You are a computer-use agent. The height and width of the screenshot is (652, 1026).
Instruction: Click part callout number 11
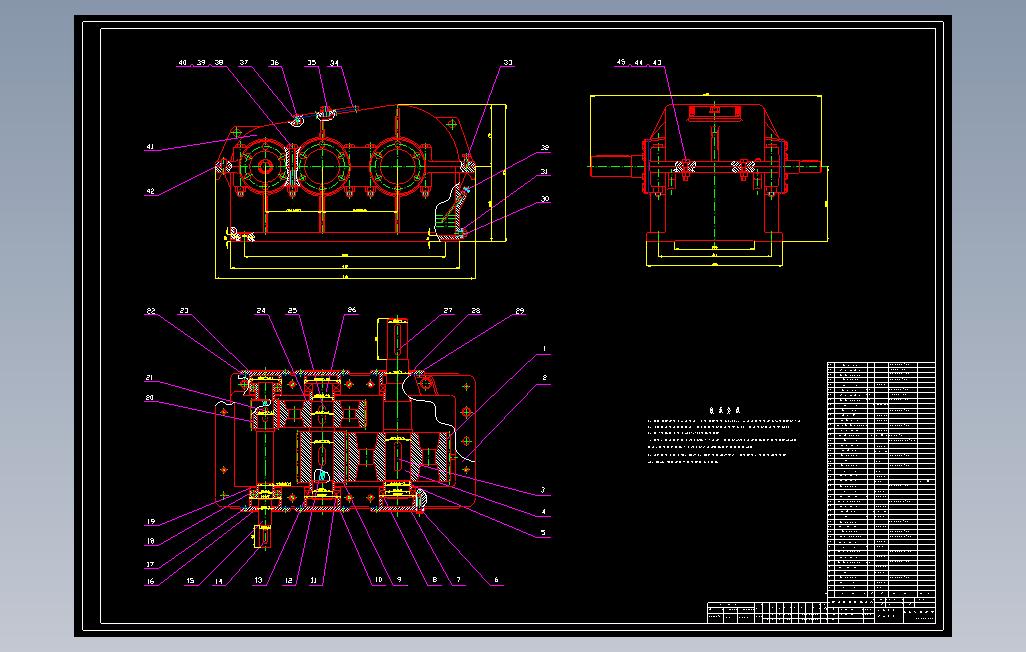[x=313, y=580]
